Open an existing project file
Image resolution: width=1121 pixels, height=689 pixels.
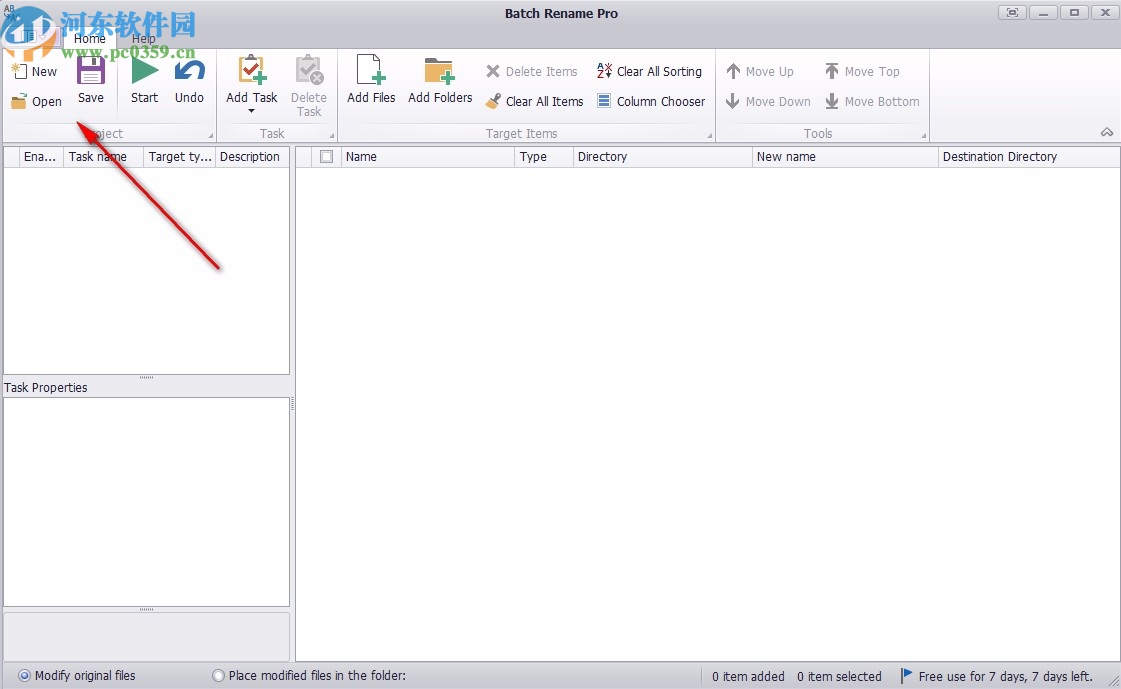point(36,101)
